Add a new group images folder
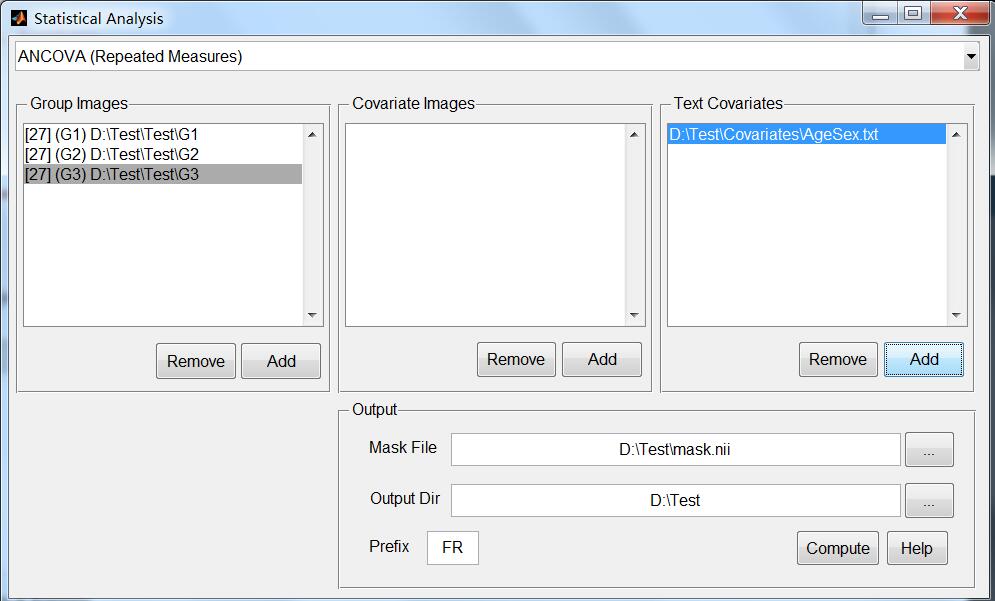The width and height of the screenshot is (995, 601). (x=281, y=361)
